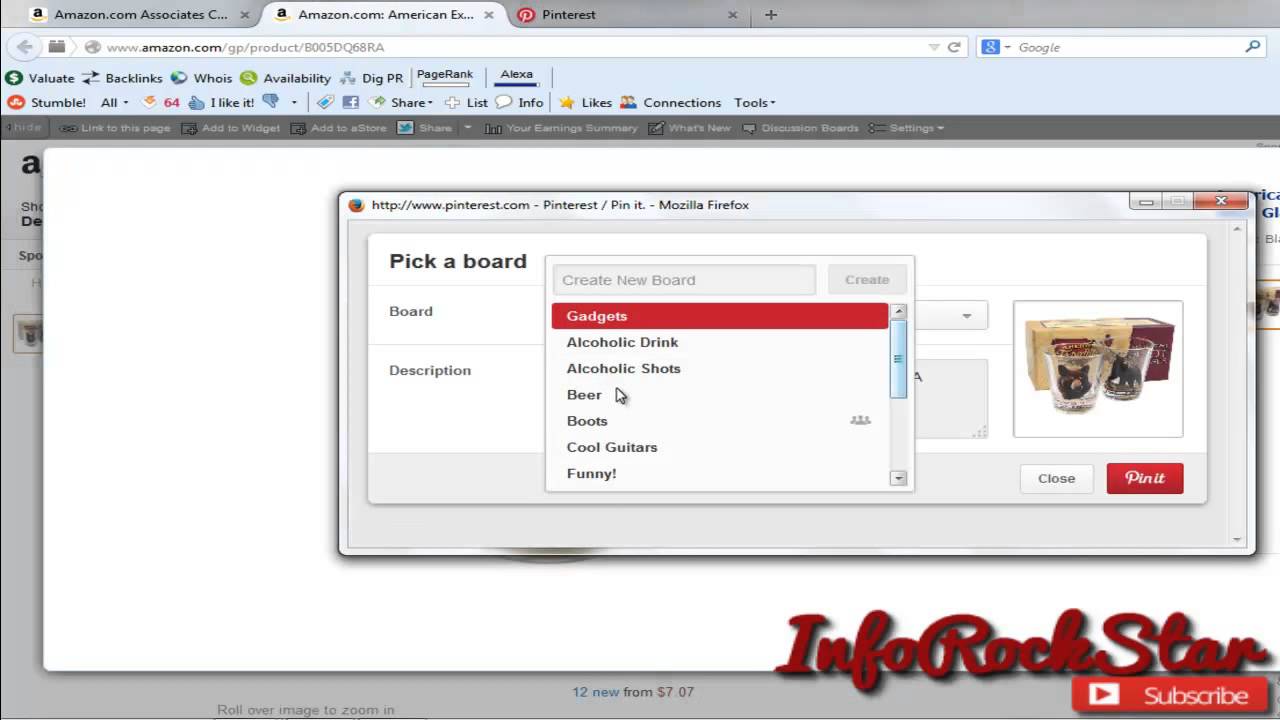Open Associates Settings dropdown
The image size is (1280, 720).
[x=907, y=128]
